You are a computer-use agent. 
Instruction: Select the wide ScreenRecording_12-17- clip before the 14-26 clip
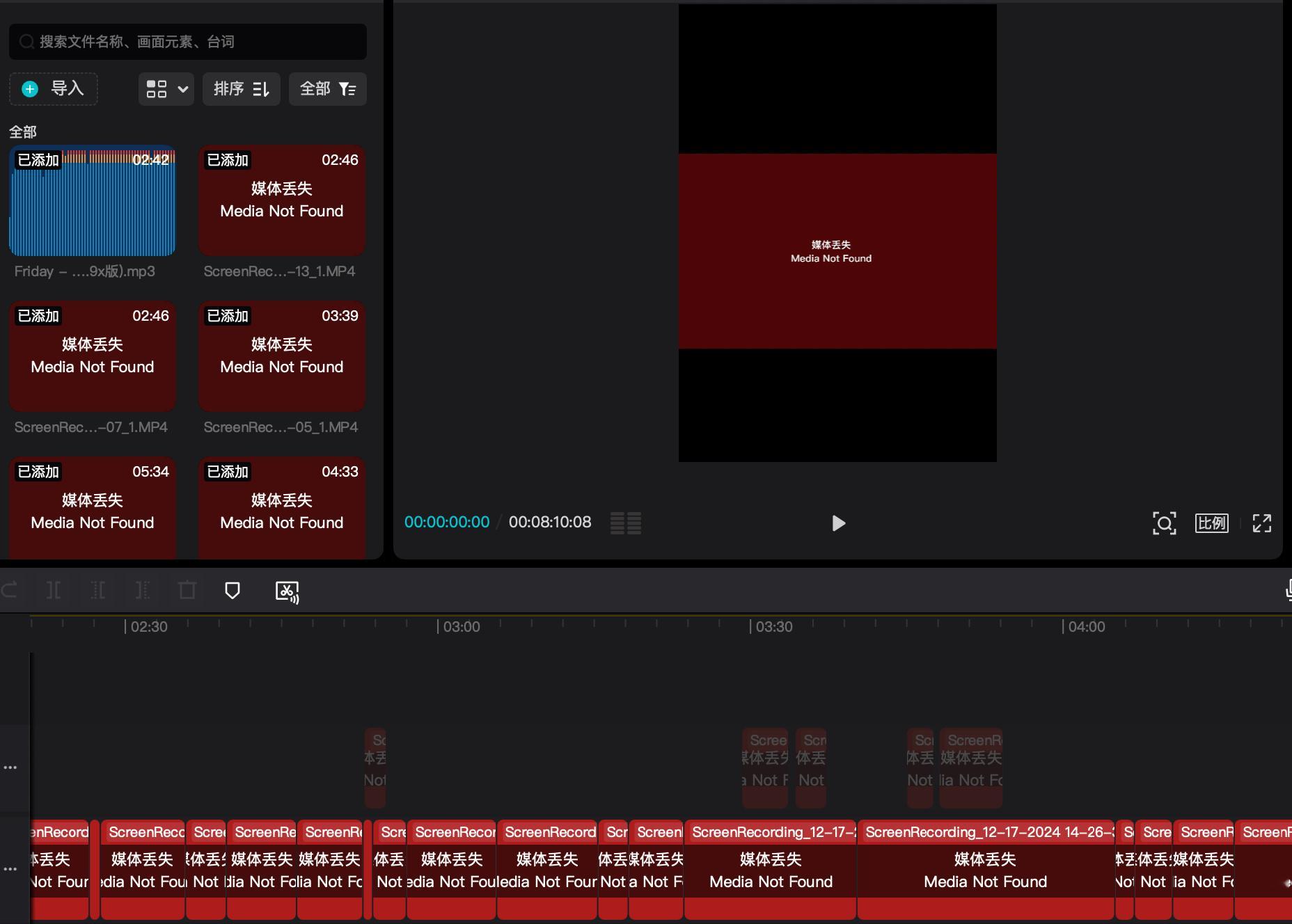coord(771,870)
